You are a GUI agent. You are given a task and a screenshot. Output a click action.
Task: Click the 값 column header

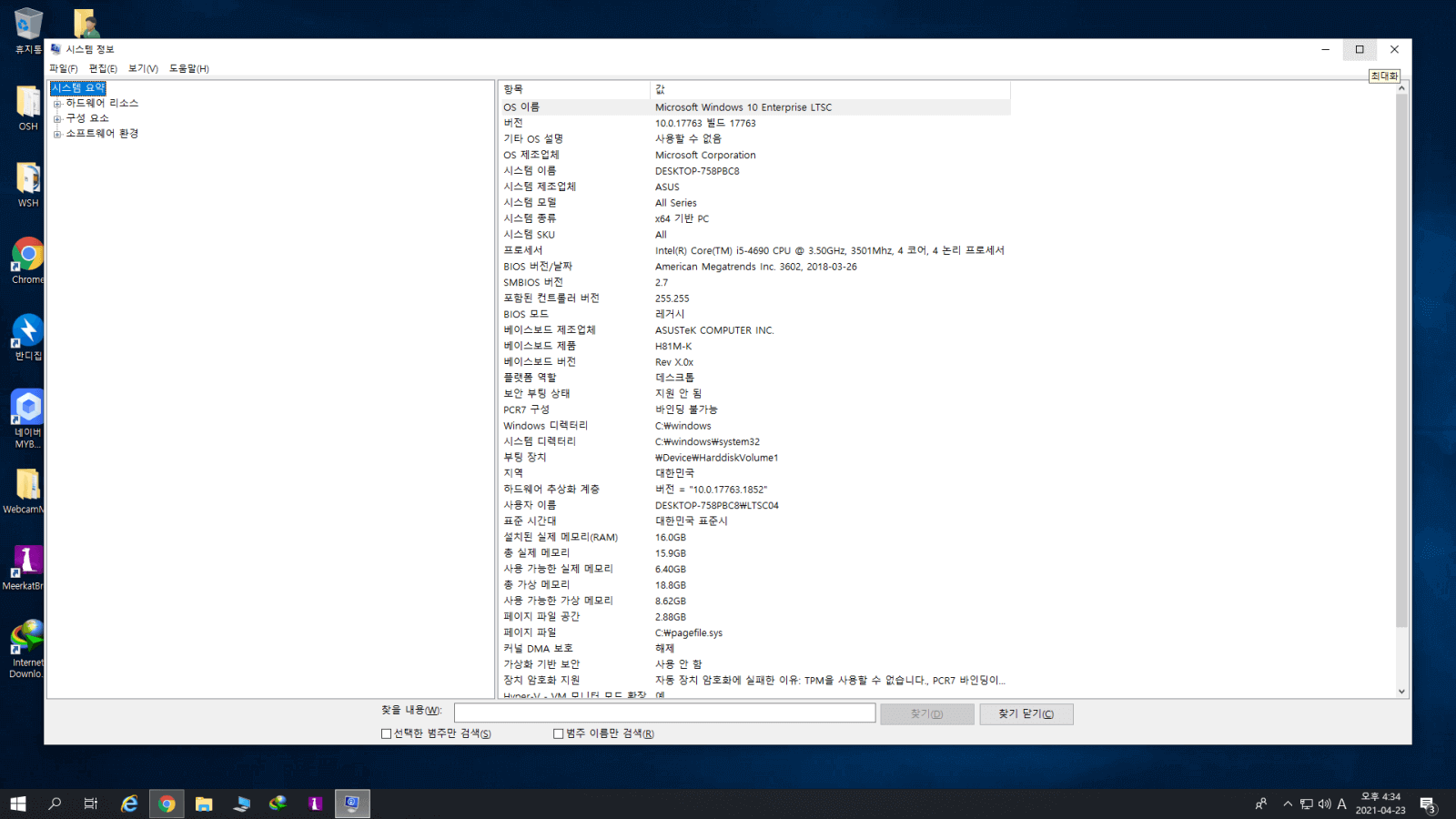pyautogui.click(x=830, y=89)
